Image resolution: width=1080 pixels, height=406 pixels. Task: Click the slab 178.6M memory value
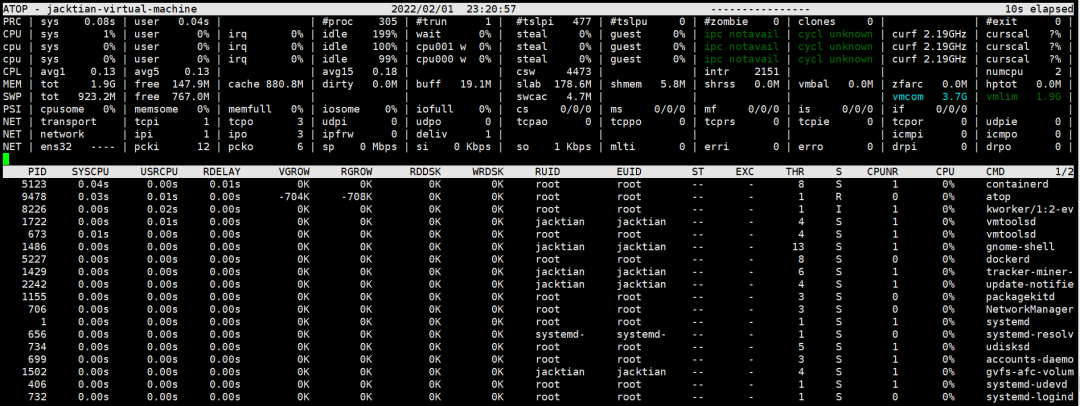click(553, 84)
